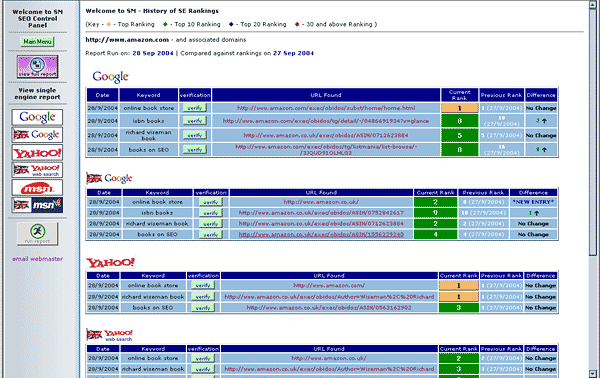Click the Google logo above the first table
The height and width of the screenshot is (378, 600).
tap(111, 77)
